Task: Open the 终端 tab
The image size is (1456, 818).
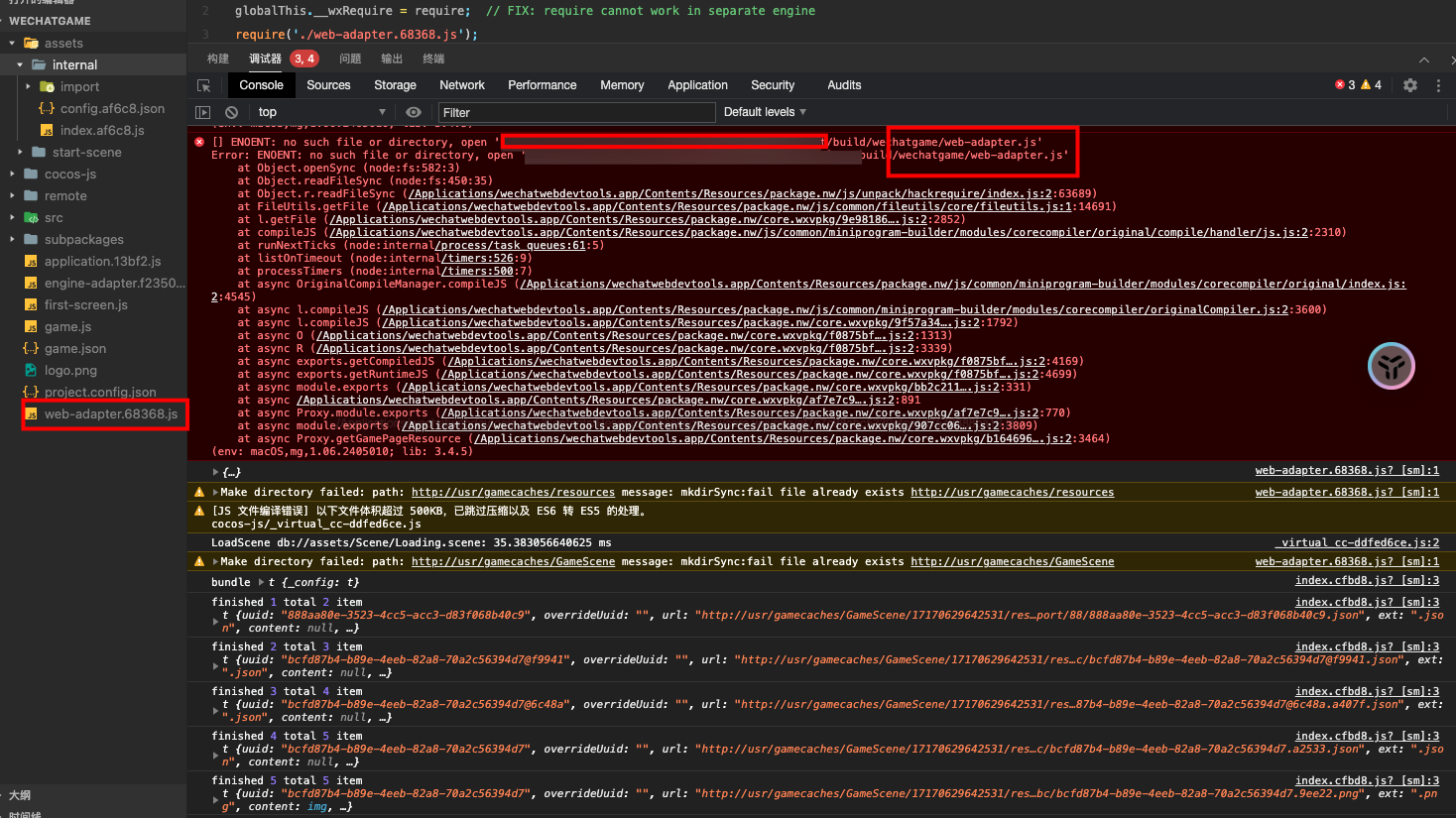Action: [x=433, y=59]
